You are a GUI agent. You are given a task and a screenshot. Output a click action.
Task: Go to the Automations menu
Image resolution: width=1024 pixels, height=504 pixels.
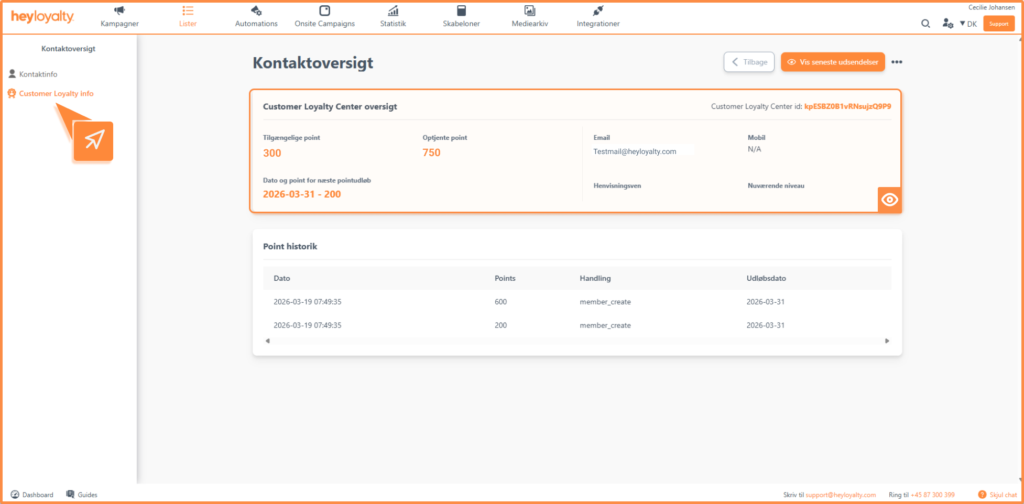click(x=256, y=24)
